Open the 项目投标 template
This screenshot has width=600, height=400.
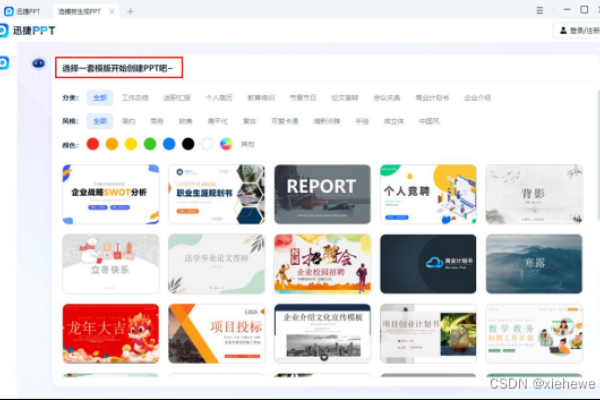pyautogui.click(x=217, y=334)
